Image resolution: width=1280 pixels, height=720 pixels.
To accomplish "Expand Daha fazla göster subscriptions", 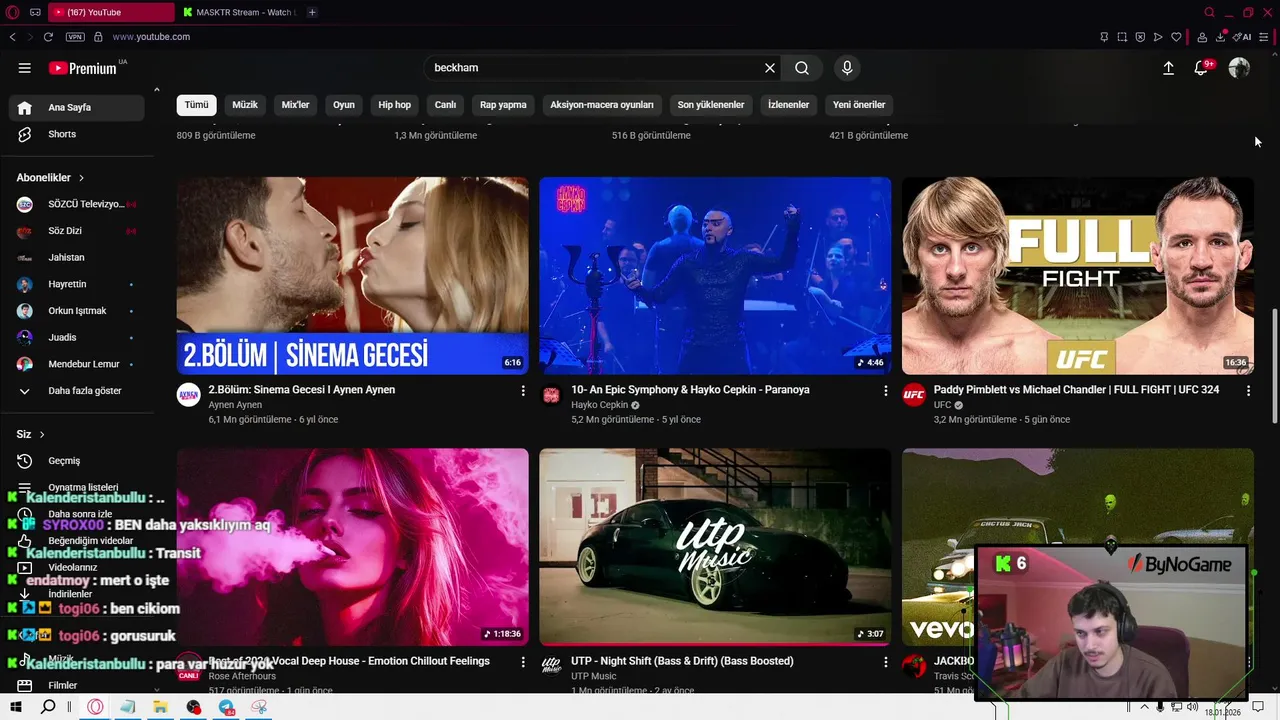I will coord(78,391).
